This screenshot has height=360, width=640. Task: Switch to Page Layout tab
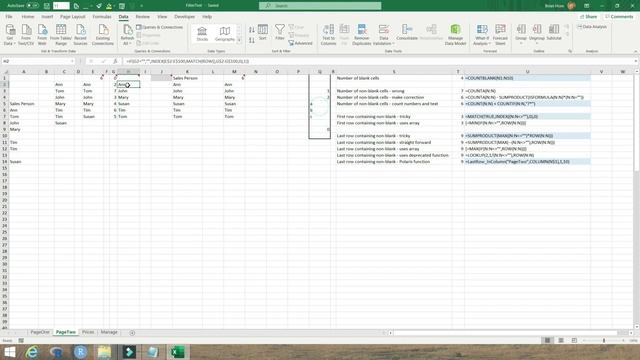coord(73,17)
